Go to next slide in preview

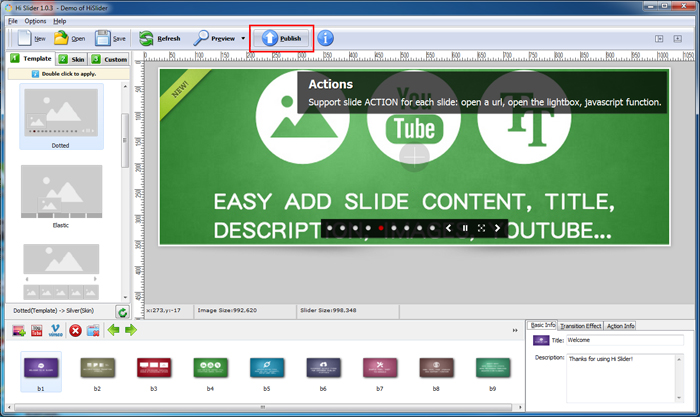pos(497,228)
